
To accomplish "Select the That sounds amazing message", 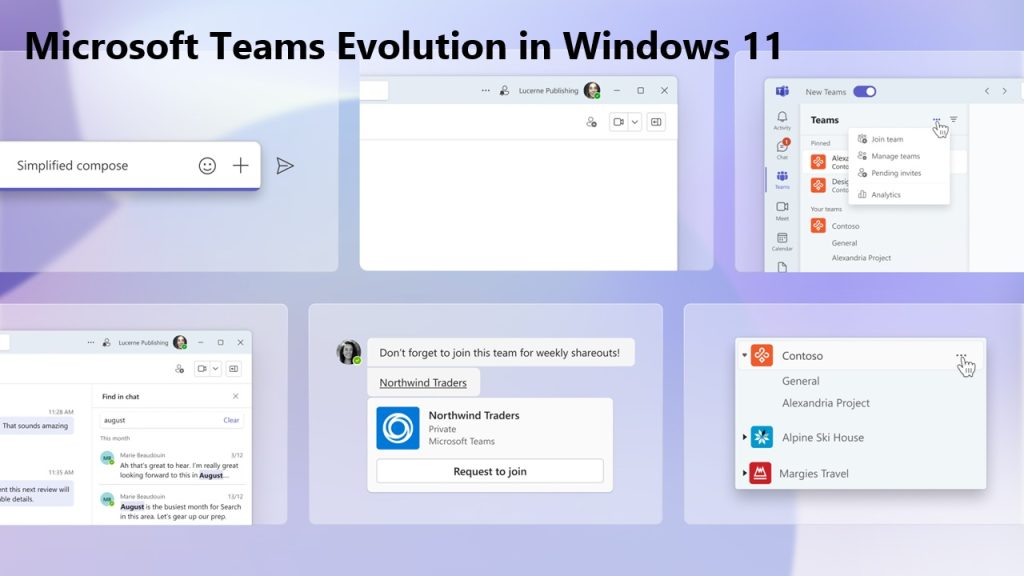I will coord(36,426).
